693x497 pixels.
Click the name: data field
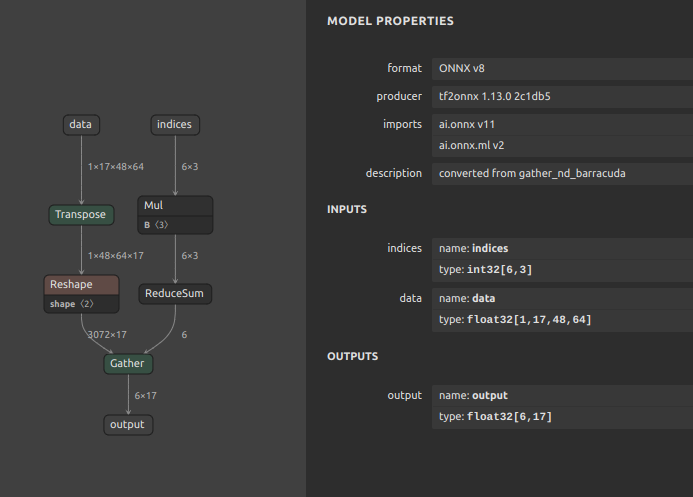[x=562, y=299]
